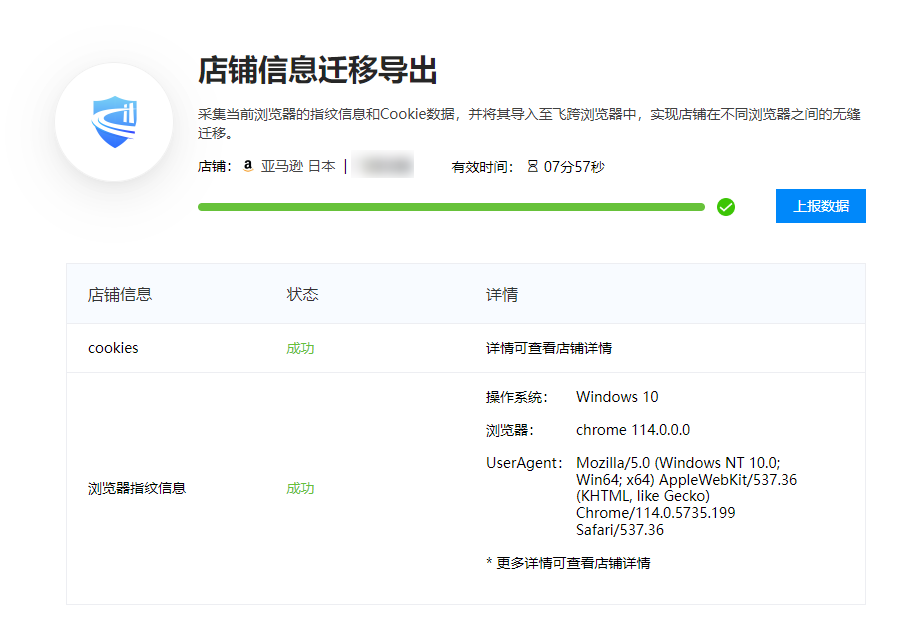This screenshot has height=641, width=922.
Task: Click the 店铺信息迁移导出 page title
Action: 317,71
